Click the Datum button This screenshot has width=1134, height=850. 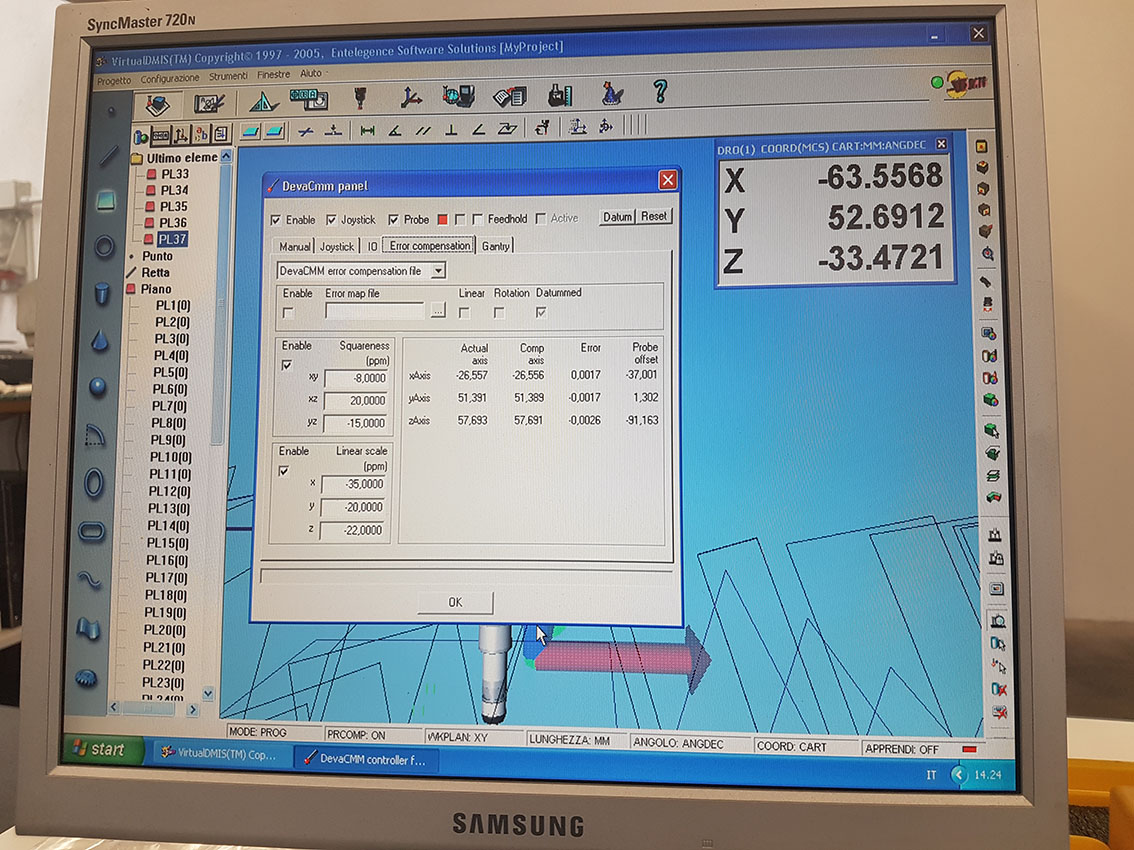617,217
